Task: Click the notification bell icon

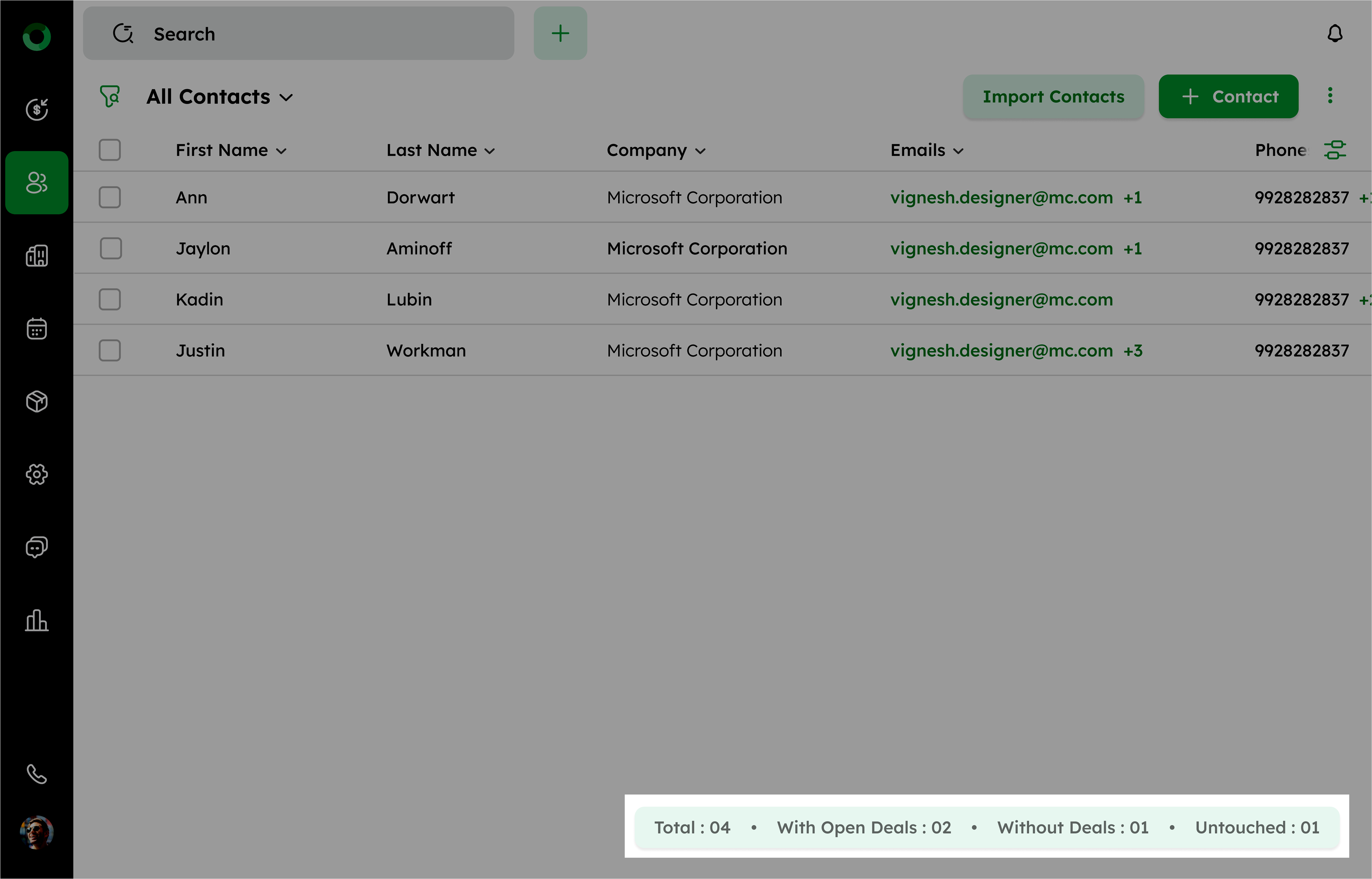Action: (1334, 34)
